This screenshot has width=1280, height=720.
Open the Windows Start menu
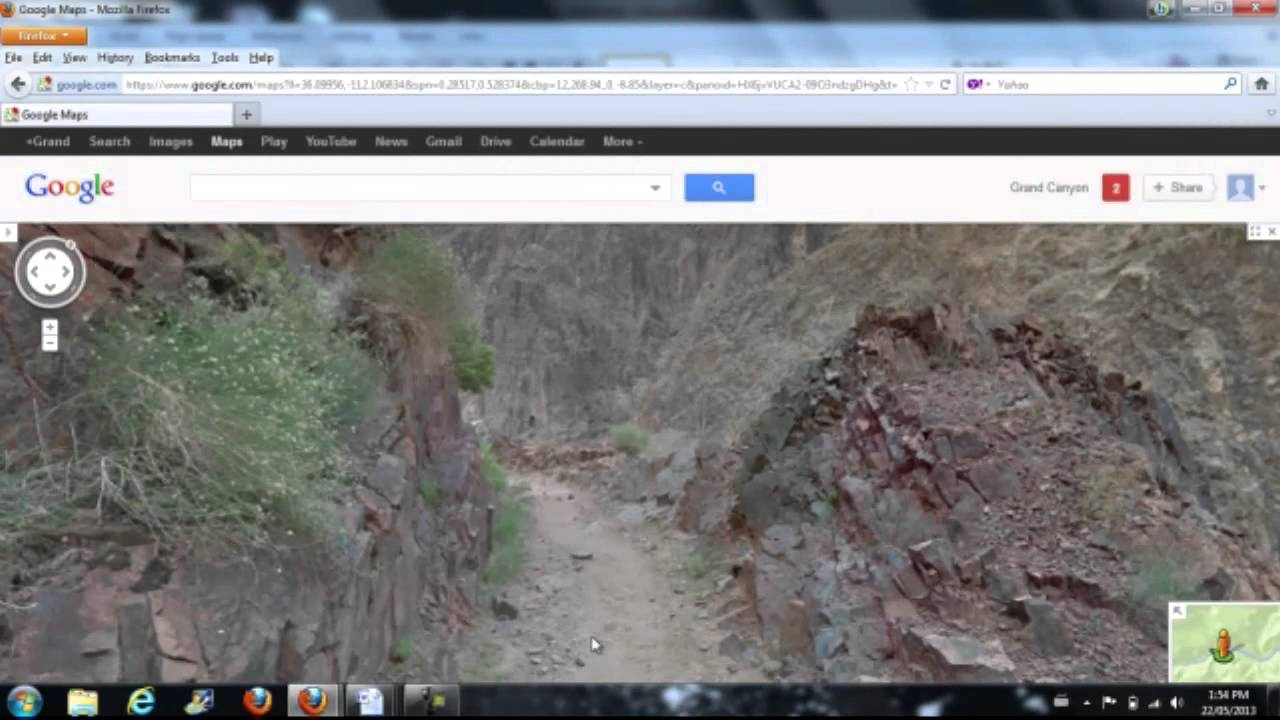click(23, 701)
